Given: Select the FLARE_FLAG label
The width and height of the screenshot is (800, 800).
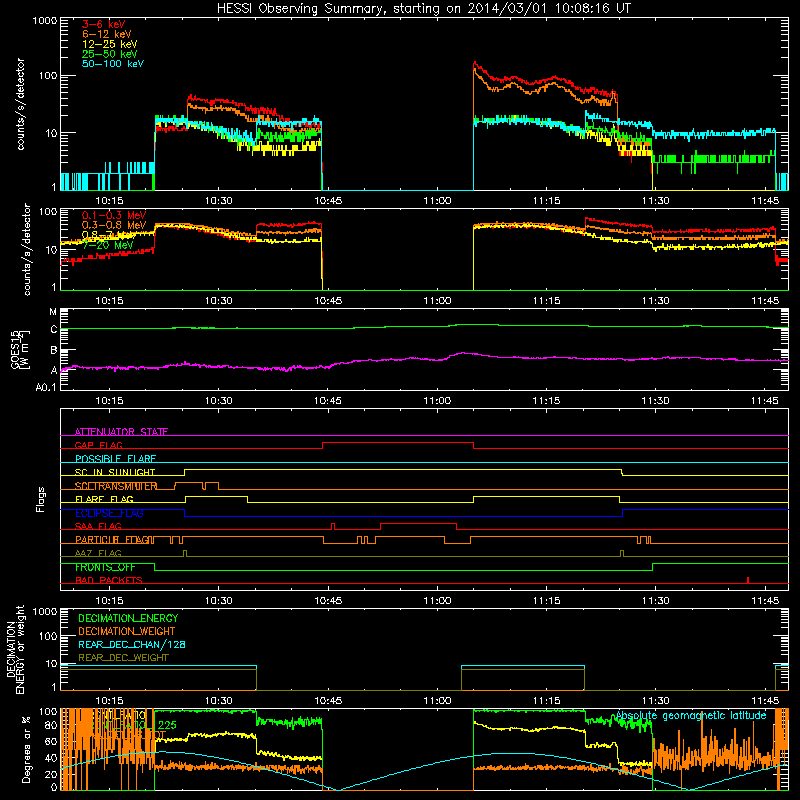Looking at the screenshot, I should coord(104,499).
